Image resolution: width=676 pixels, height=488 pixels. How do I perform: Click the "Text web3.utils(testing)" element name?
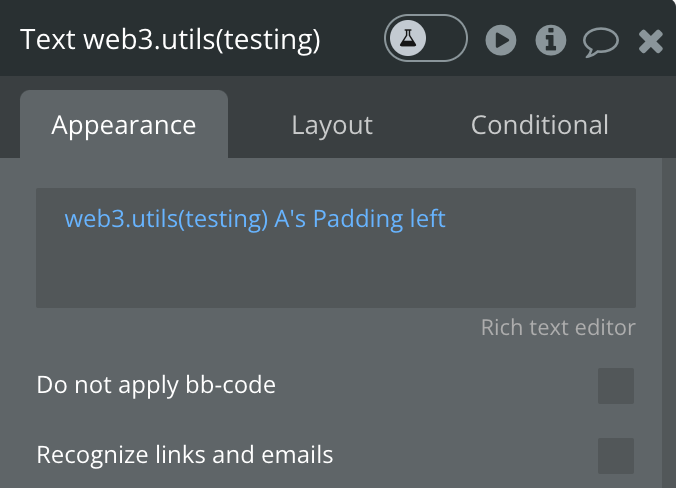170,40
